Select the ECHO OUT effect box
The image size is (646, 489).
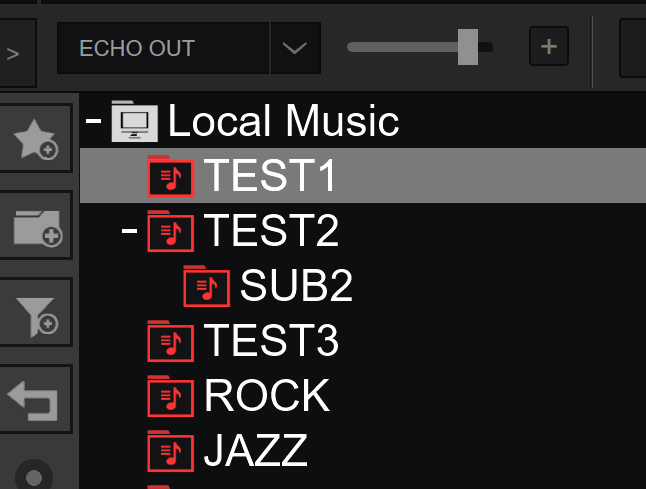[163, 48]
